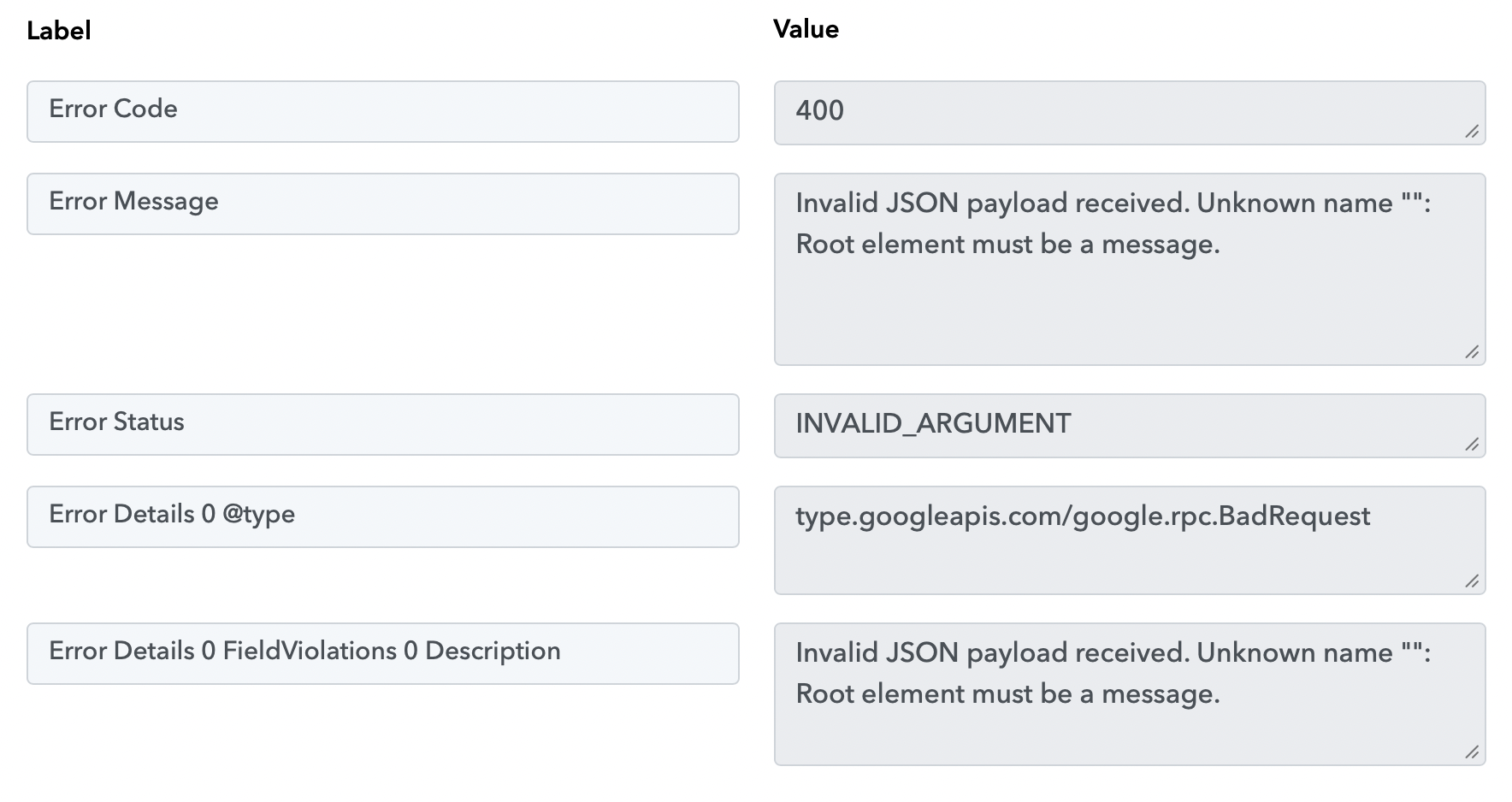Click resize handle of INVALID_ARGUMENT value box
This screenshot has width=1512, height=802.
click(x=1472, y=445)
